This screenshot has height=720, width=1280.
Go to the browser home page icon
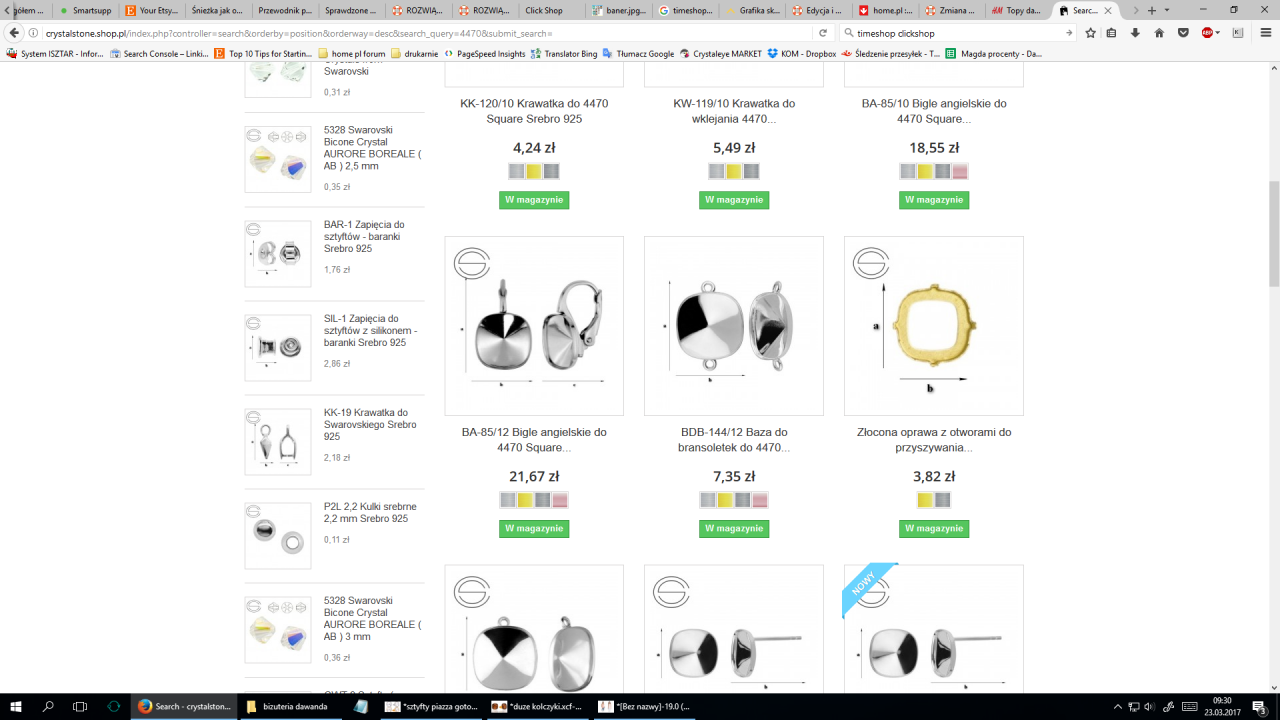coord(1159,33)
